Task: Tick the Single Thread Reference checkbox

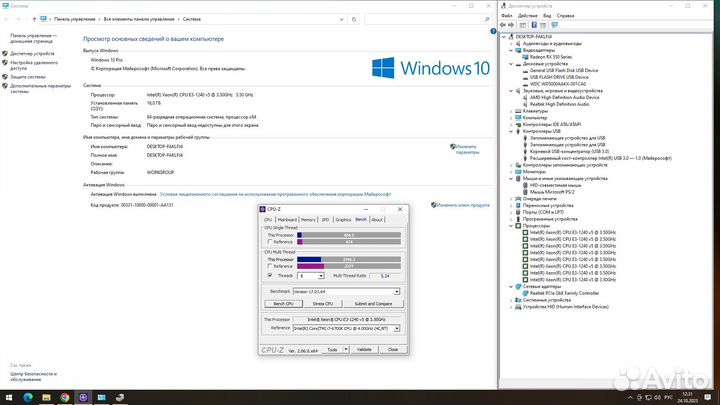Action: 270,242
